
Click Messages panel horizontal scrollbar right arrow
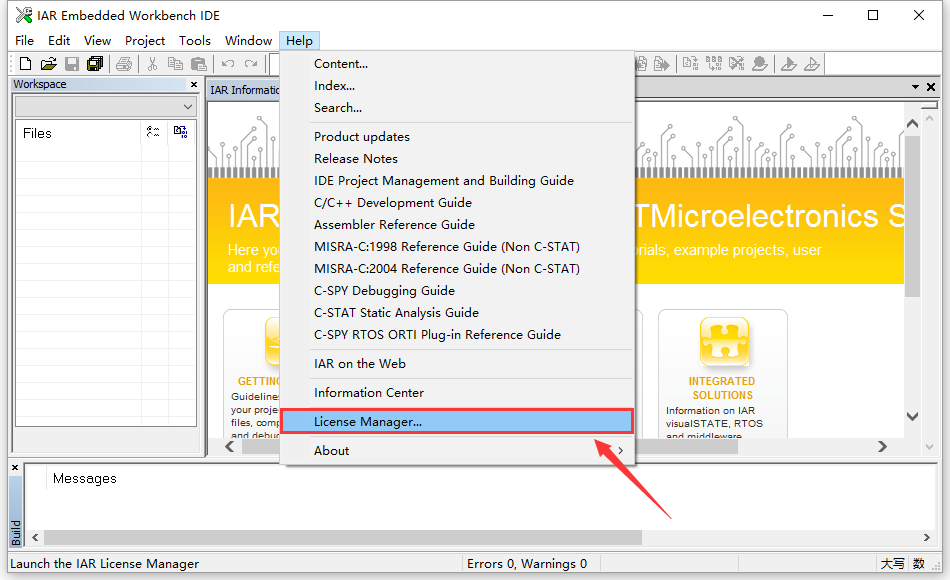[926, 538]
